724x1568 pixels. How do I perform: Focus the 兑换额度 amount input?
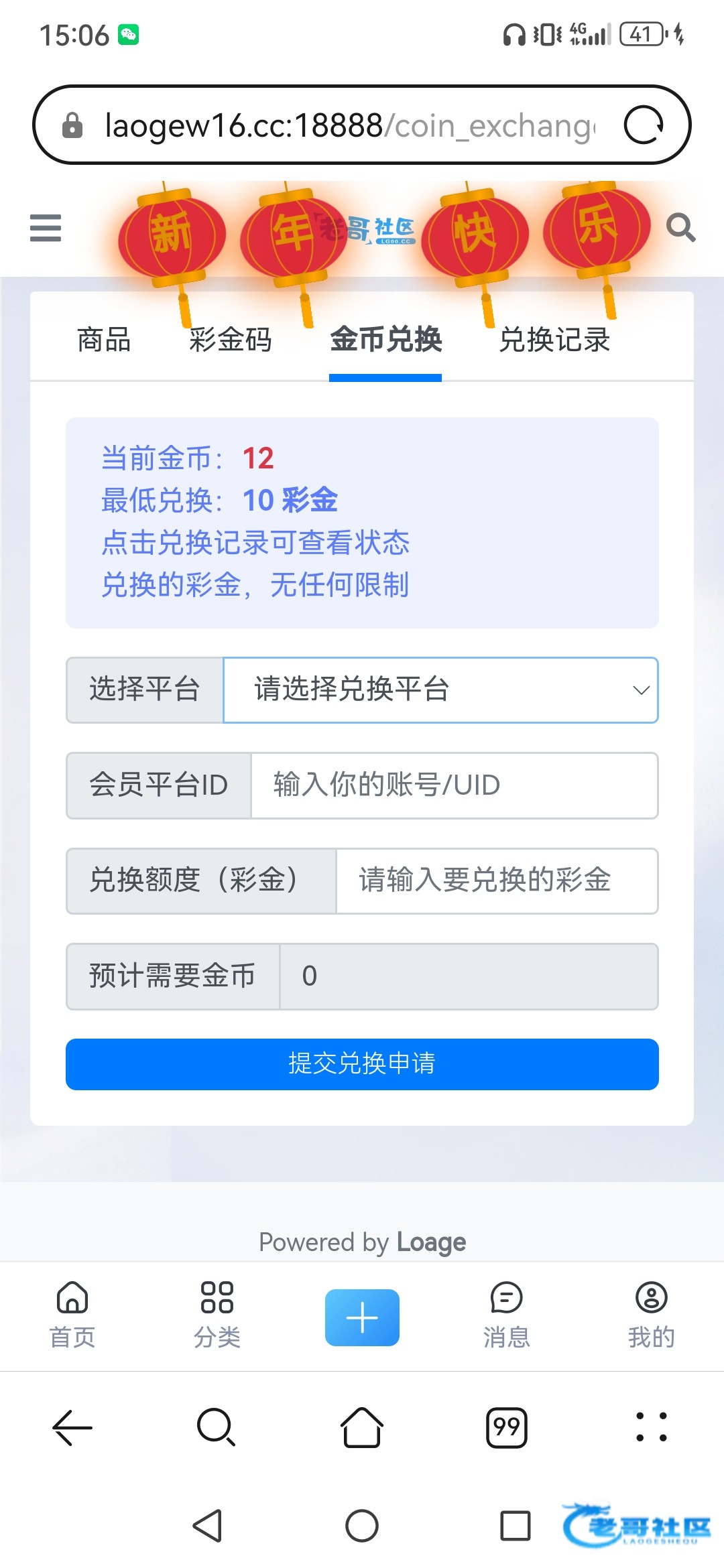(496, 880)
